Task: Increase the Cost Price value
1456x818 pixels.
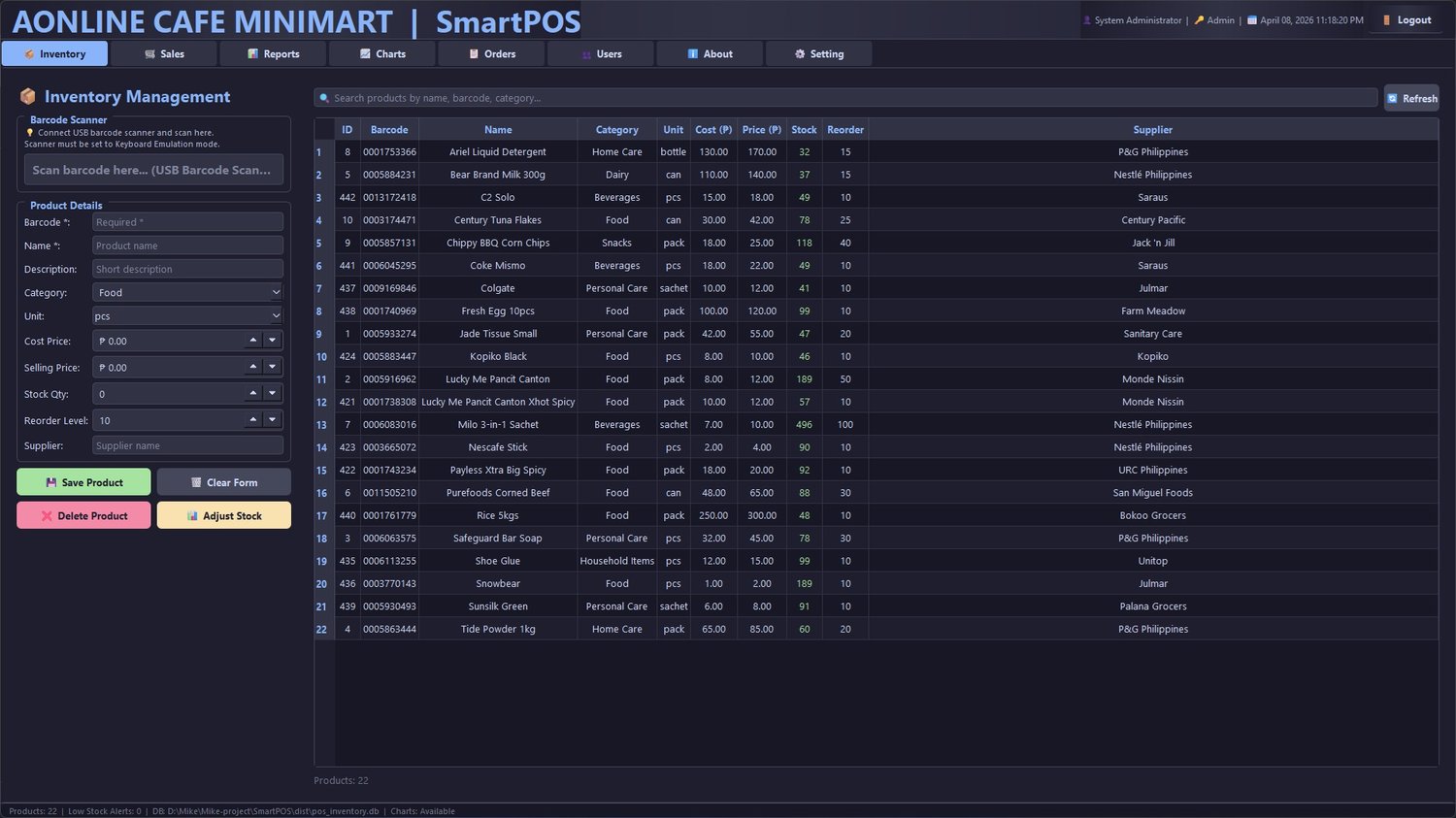Action: click(x=253, y=340)
